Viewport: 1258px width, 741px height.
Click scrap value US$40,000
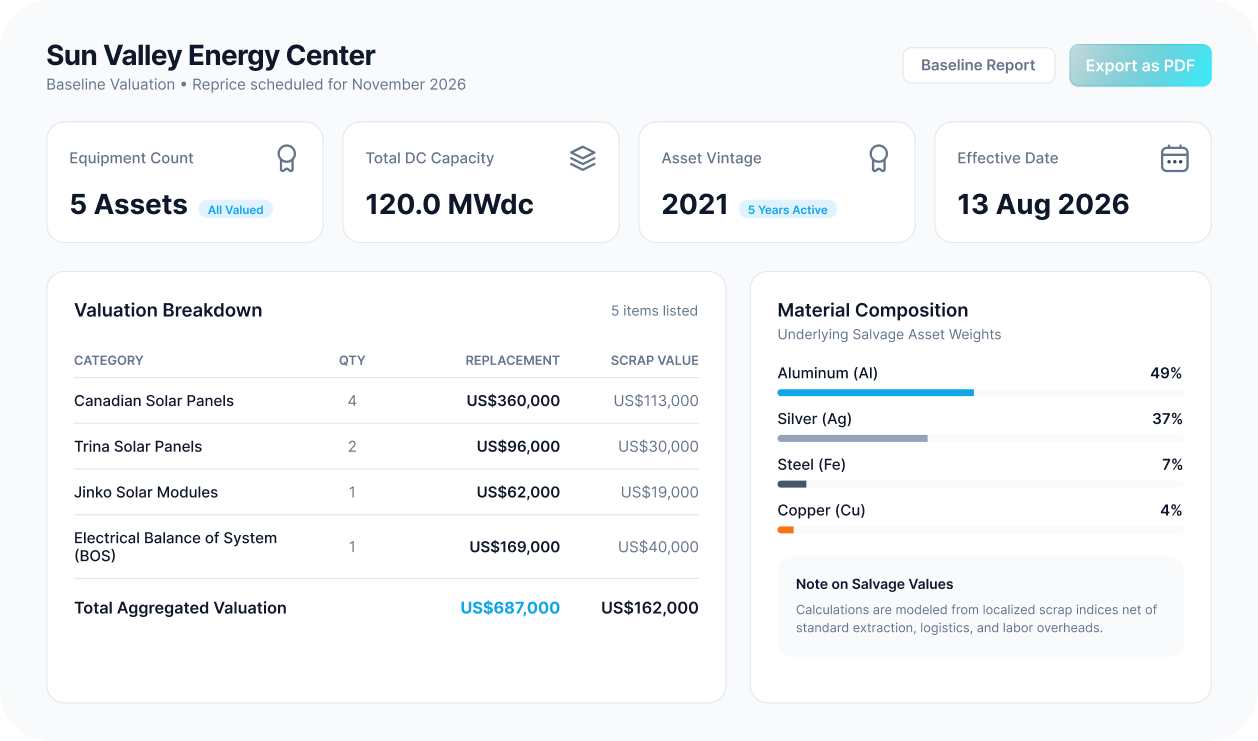coord(658,547)
